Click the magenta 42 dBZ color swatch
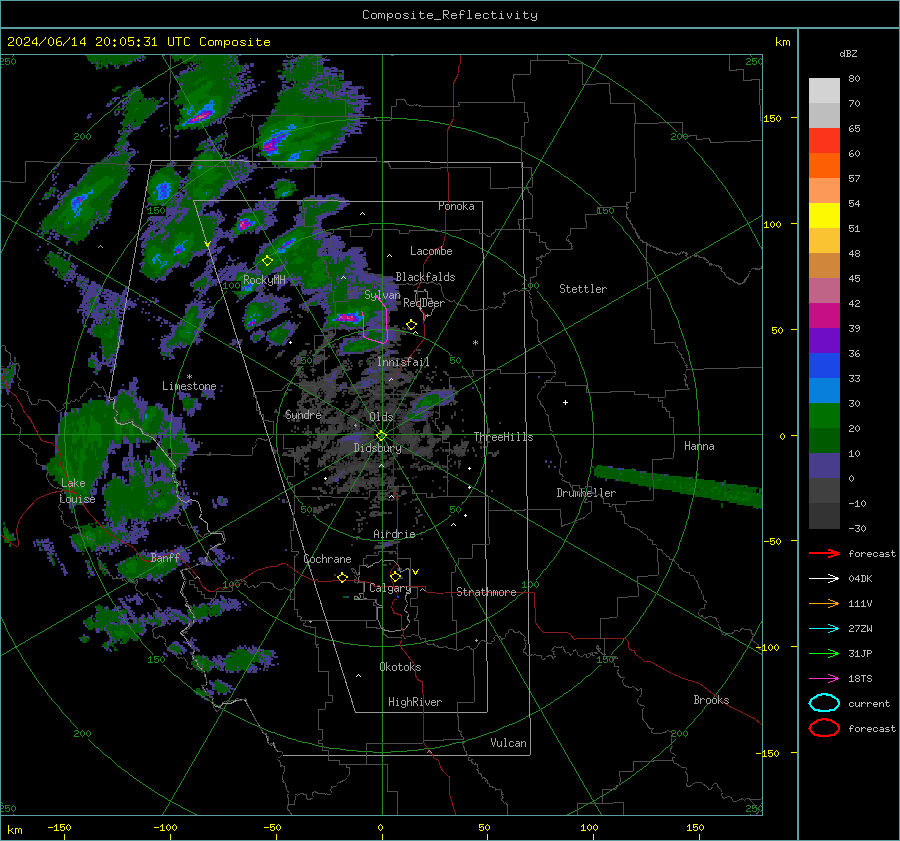The image size is (900, 841). point(824,316)
